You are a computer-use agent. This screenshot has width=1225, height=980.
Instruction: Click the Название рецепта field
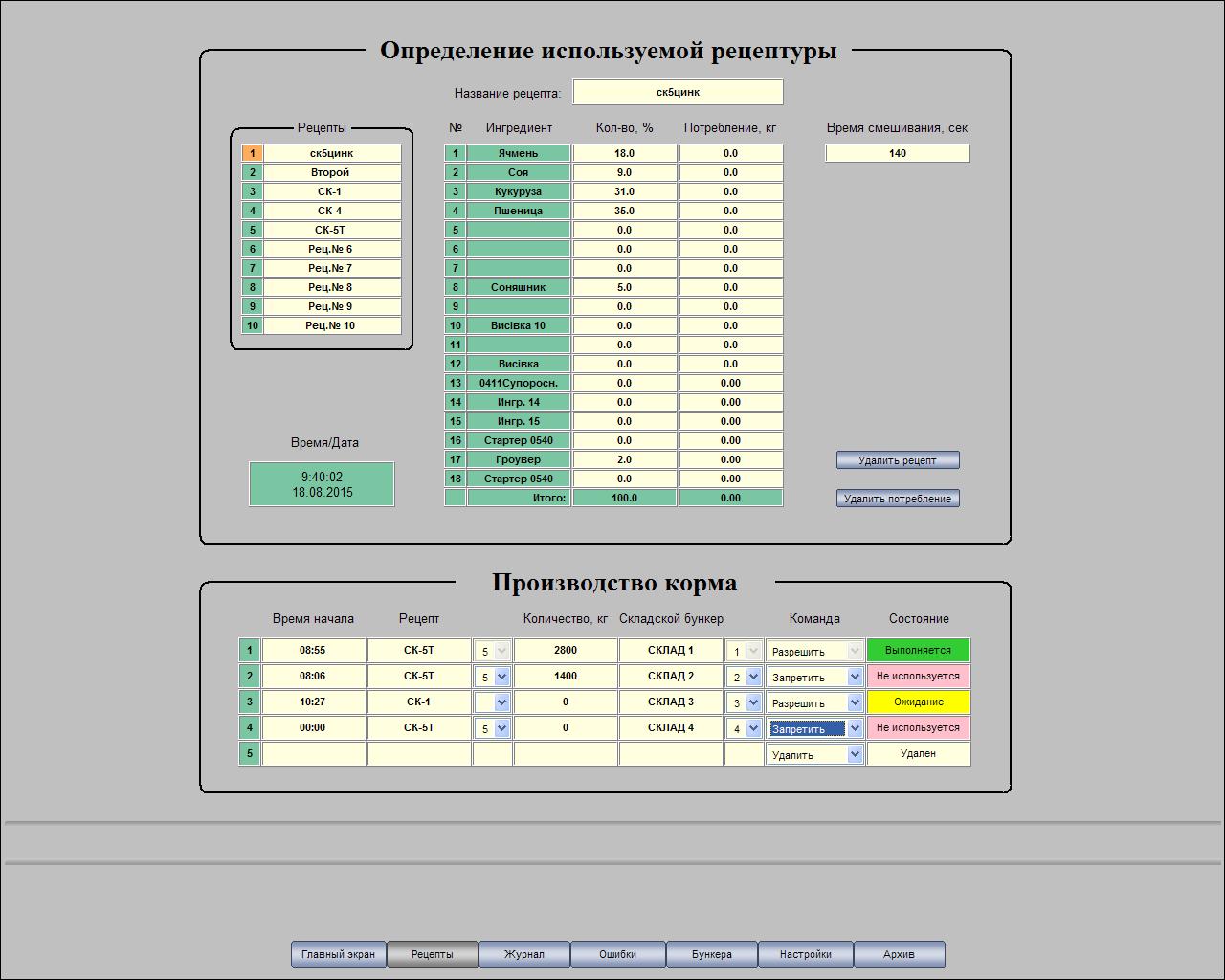678,93
